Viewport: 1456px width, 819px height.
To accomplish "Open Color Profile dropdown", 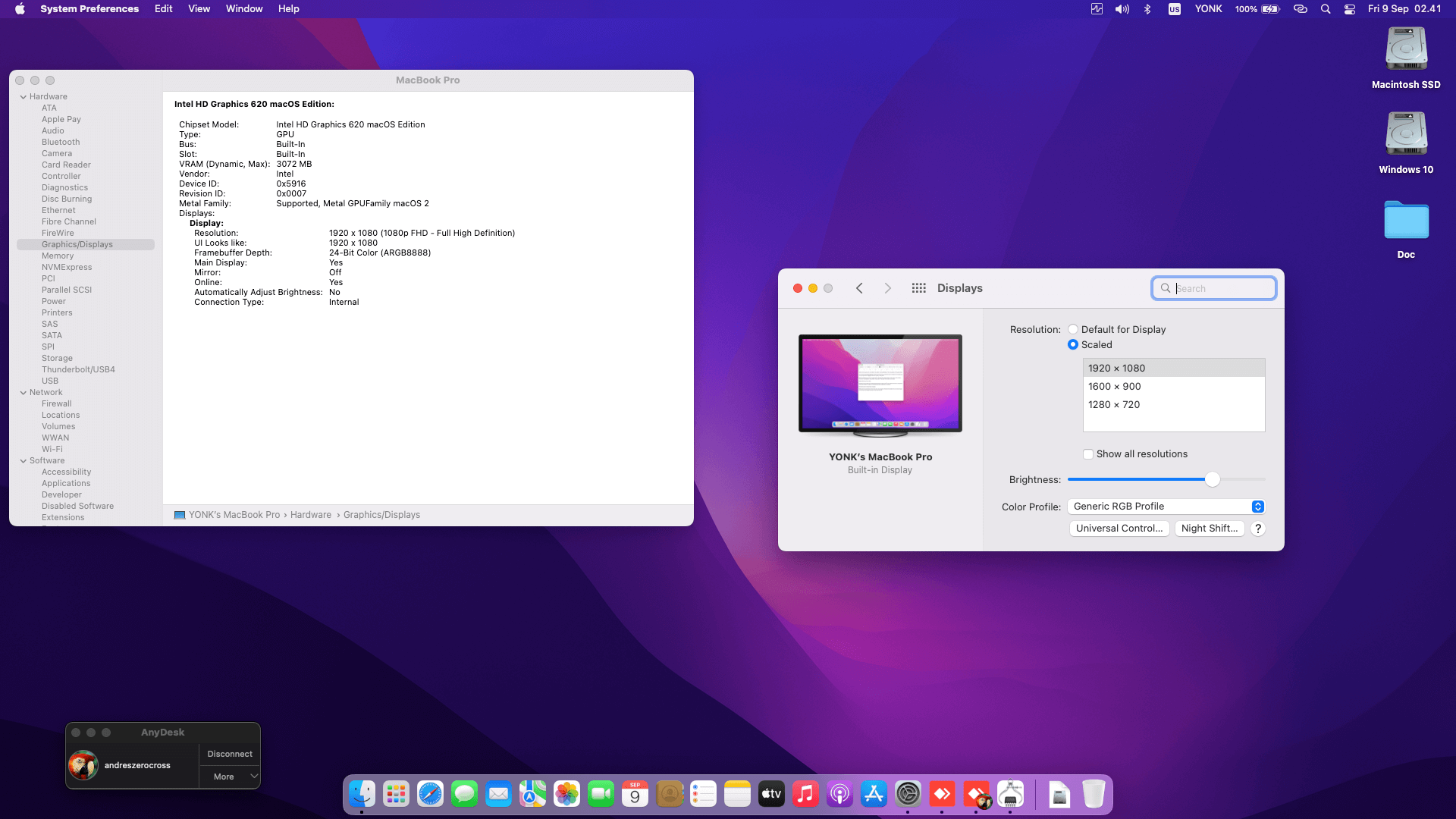I will [x=1166, y=507].
